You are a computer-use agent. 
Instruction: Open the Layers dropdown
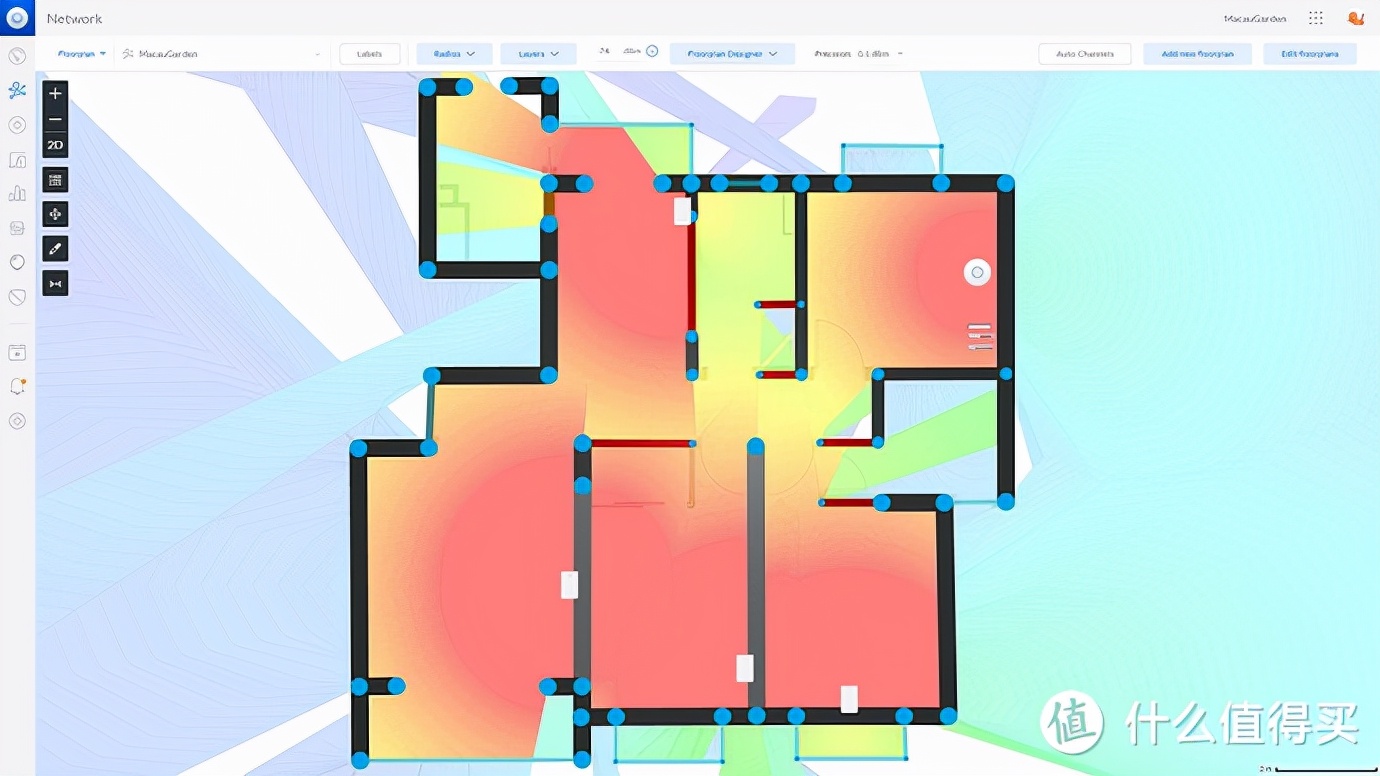[x=538, y=54]
